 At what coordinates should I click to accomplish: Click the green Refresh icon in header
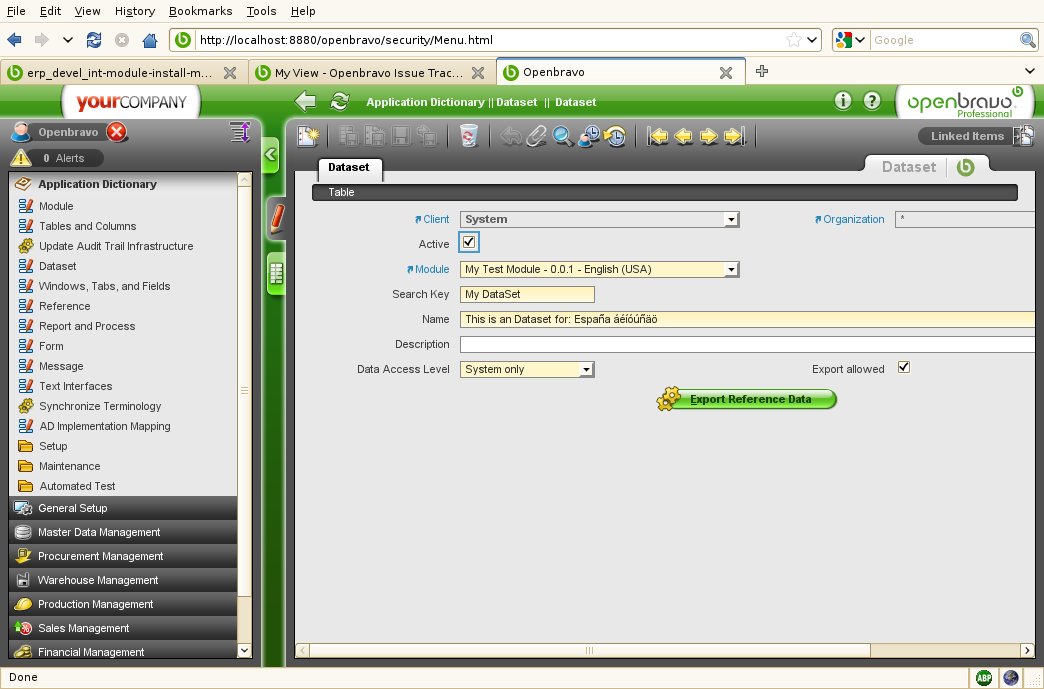[340, 102]
